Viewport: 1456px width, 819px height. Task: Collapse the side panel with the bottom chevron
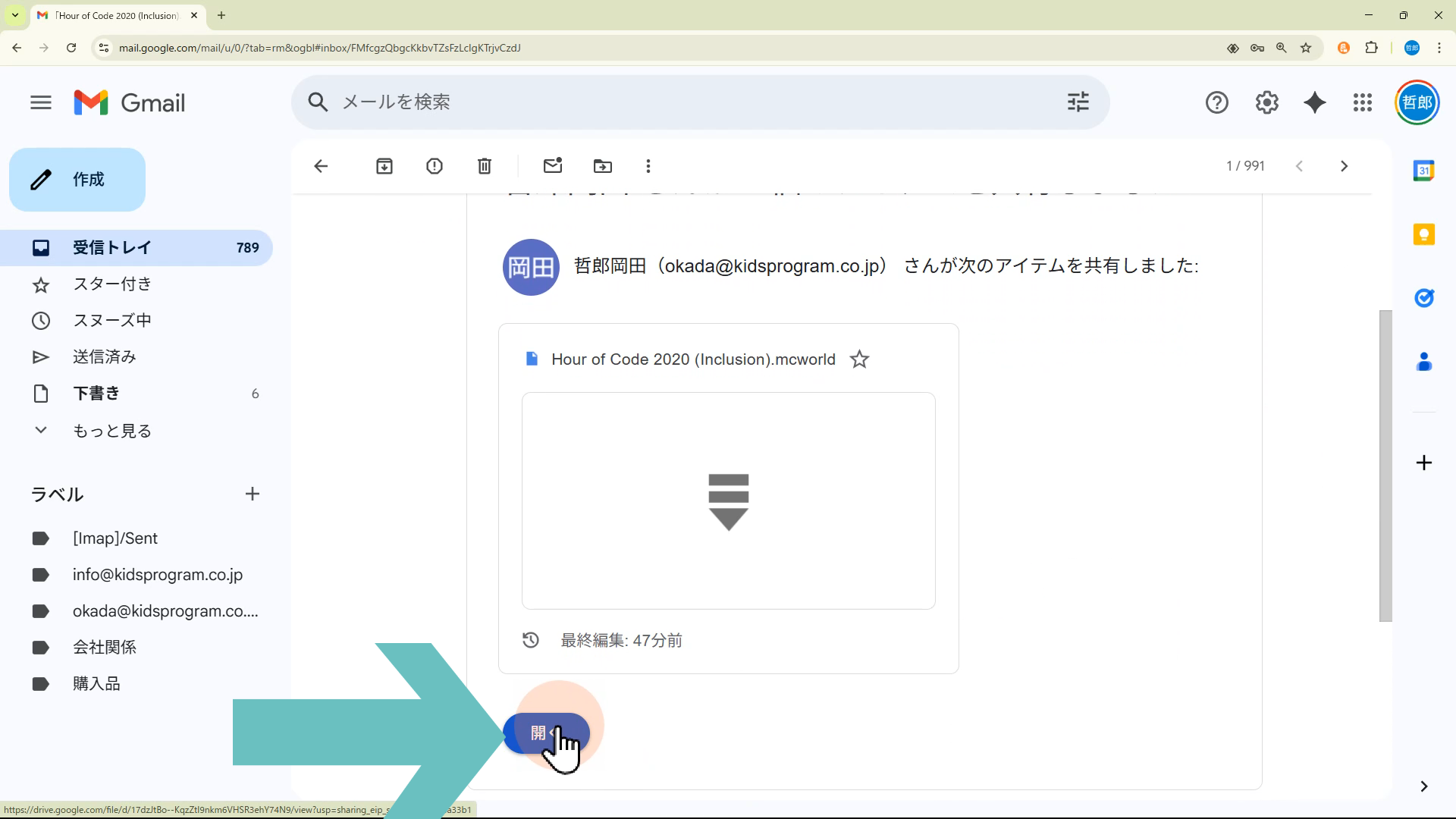click(1423, 786)
